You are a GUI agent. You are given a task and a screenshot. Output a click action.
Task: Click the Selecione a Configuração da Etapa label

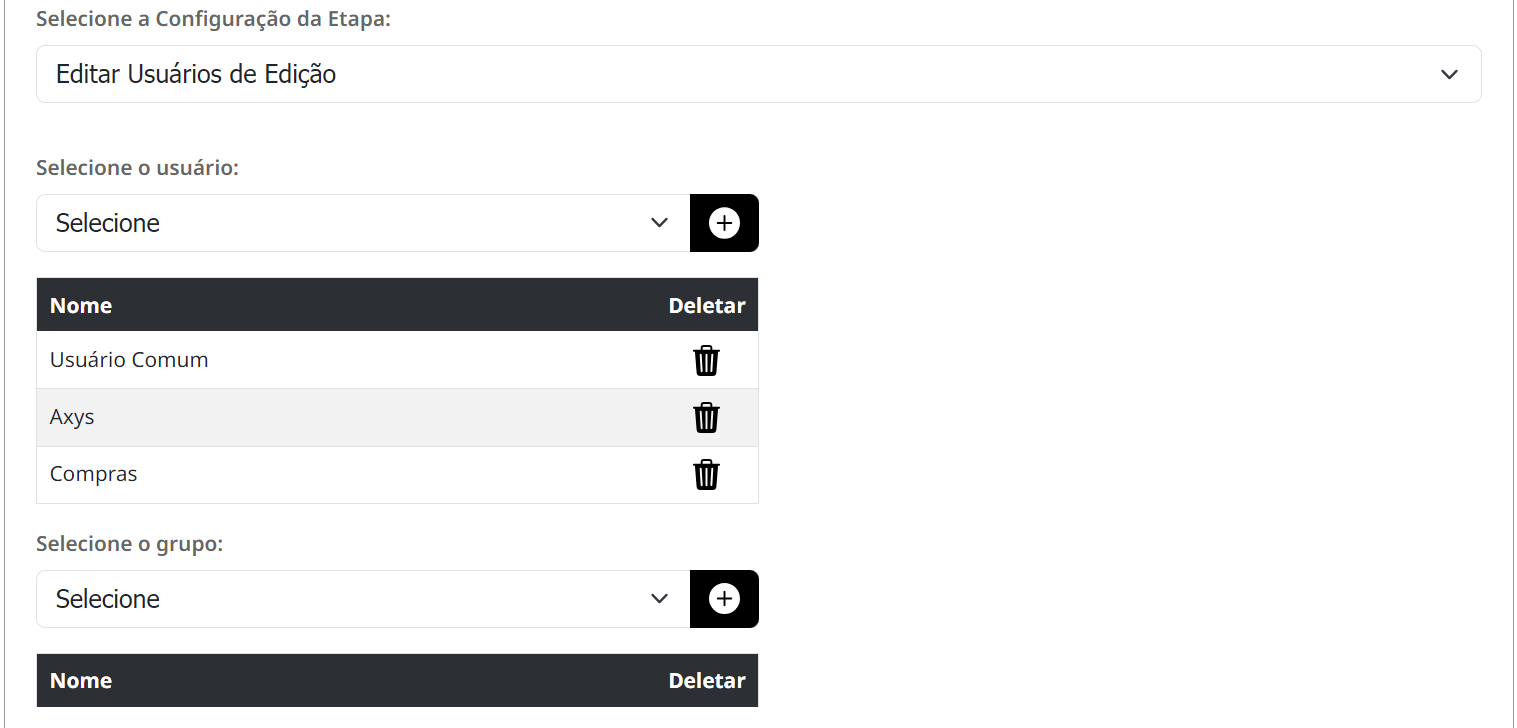(213, 19)
